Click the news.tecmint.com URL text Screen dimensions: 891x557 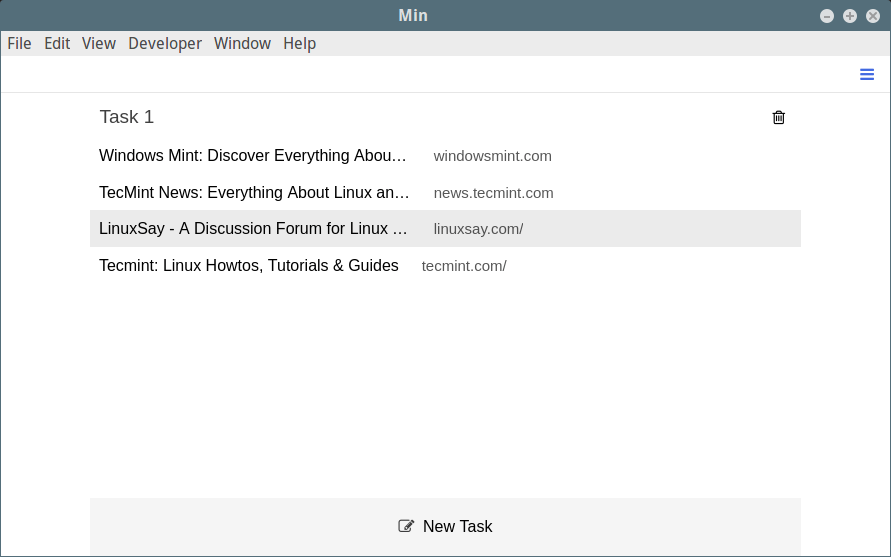pyautogui.click(x=493, y=193)
